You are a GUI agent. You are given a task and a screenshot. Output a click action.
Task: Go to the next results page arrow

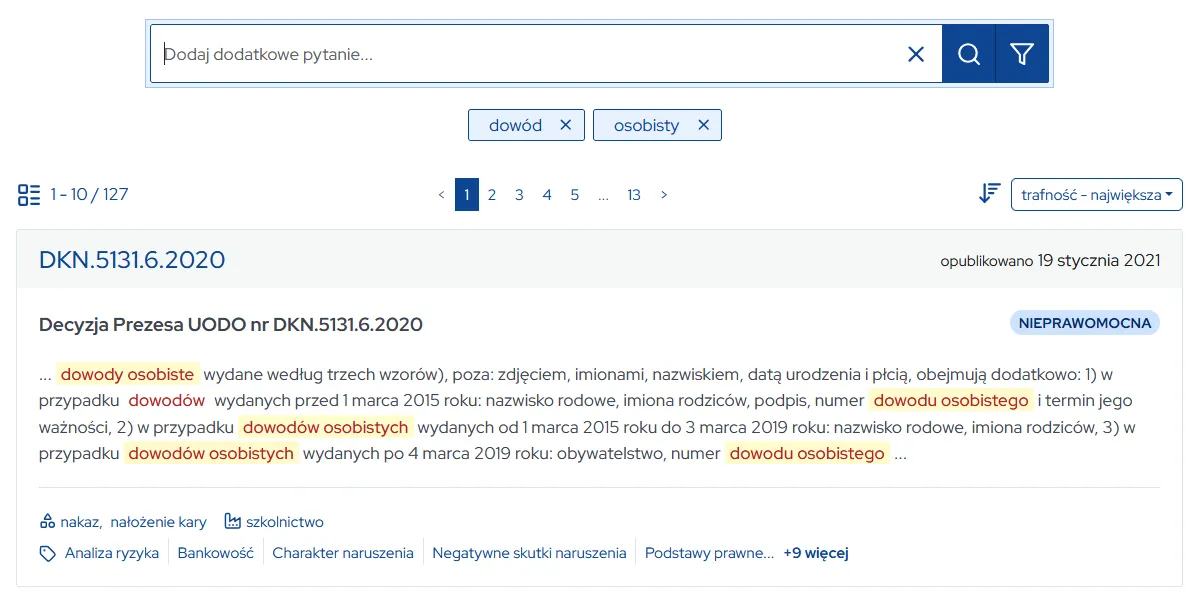663,194
